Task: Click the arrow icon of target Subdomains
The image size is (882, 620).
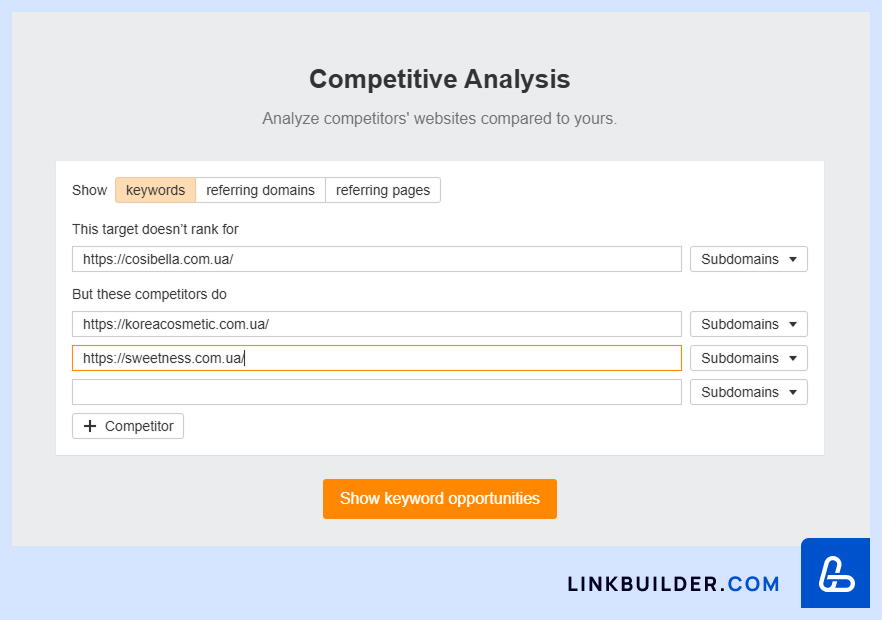Action: pyautogui.click(x=793, y=259)
